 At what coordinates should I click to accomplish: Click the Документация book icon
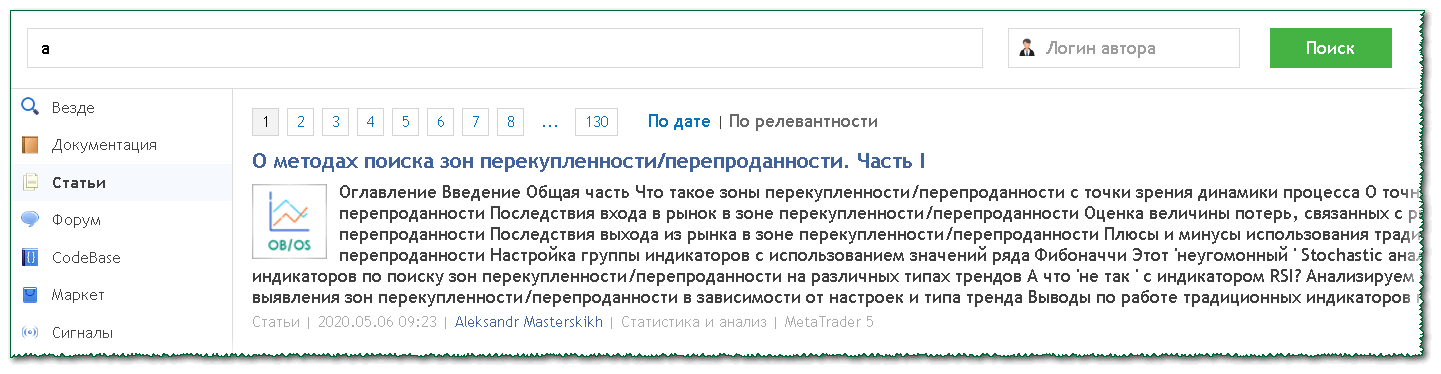pyautogui.click(x=30, y=145)
